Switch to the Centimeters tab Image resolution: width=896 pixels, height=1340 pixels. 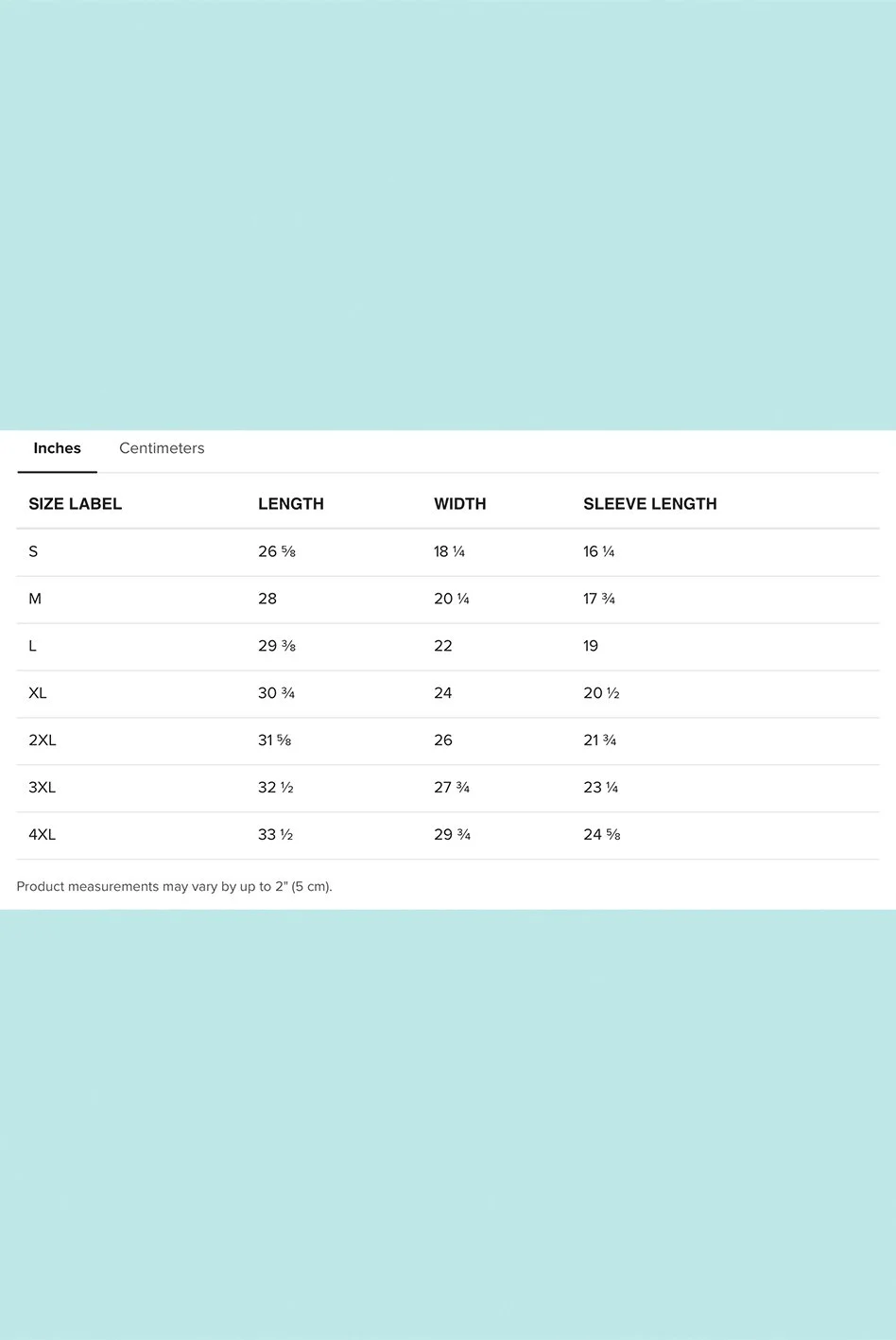pos(162,448)
